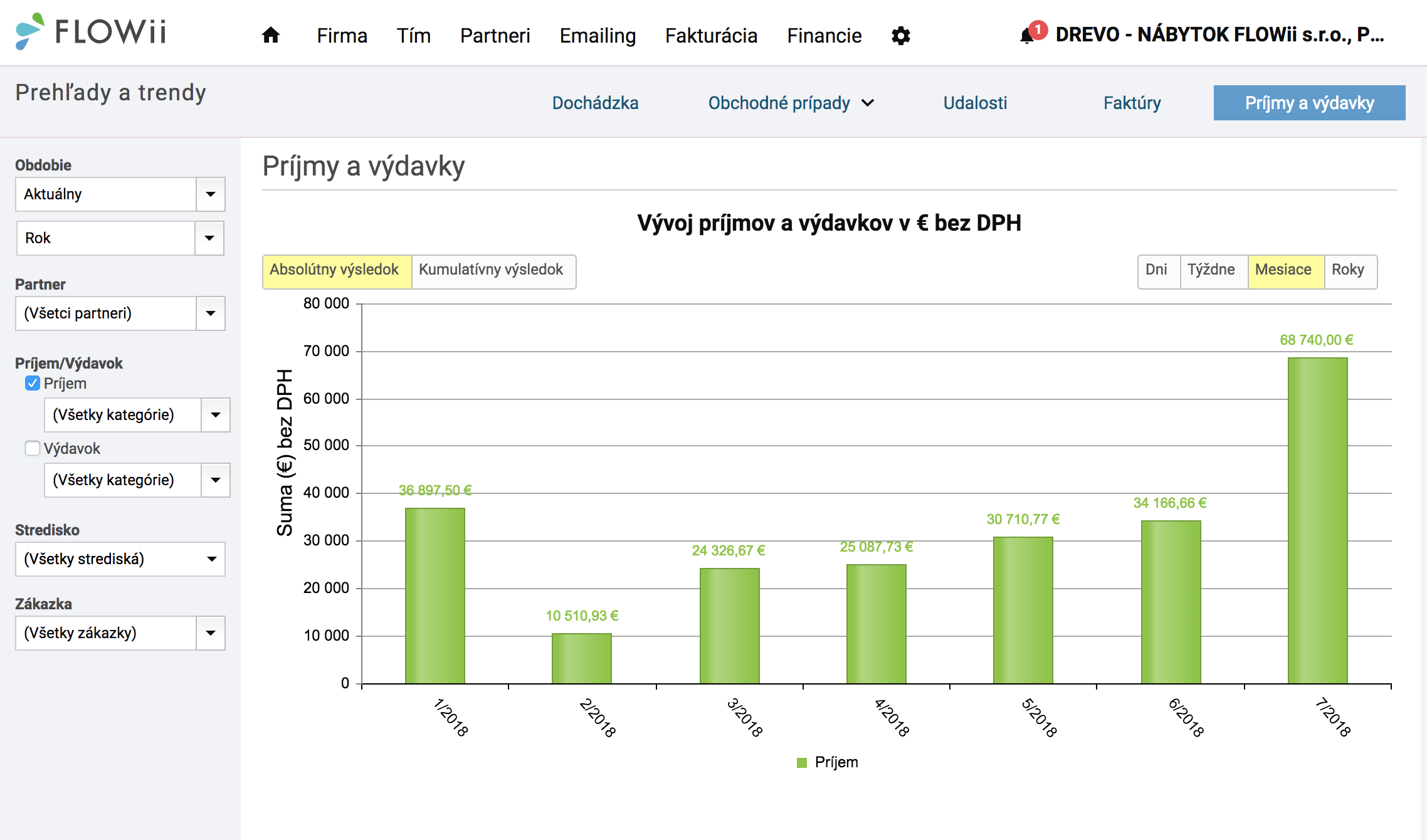The image size is (1427, 840).
Task: Click the Príjem legend label
Action: [x=836, y=762]
